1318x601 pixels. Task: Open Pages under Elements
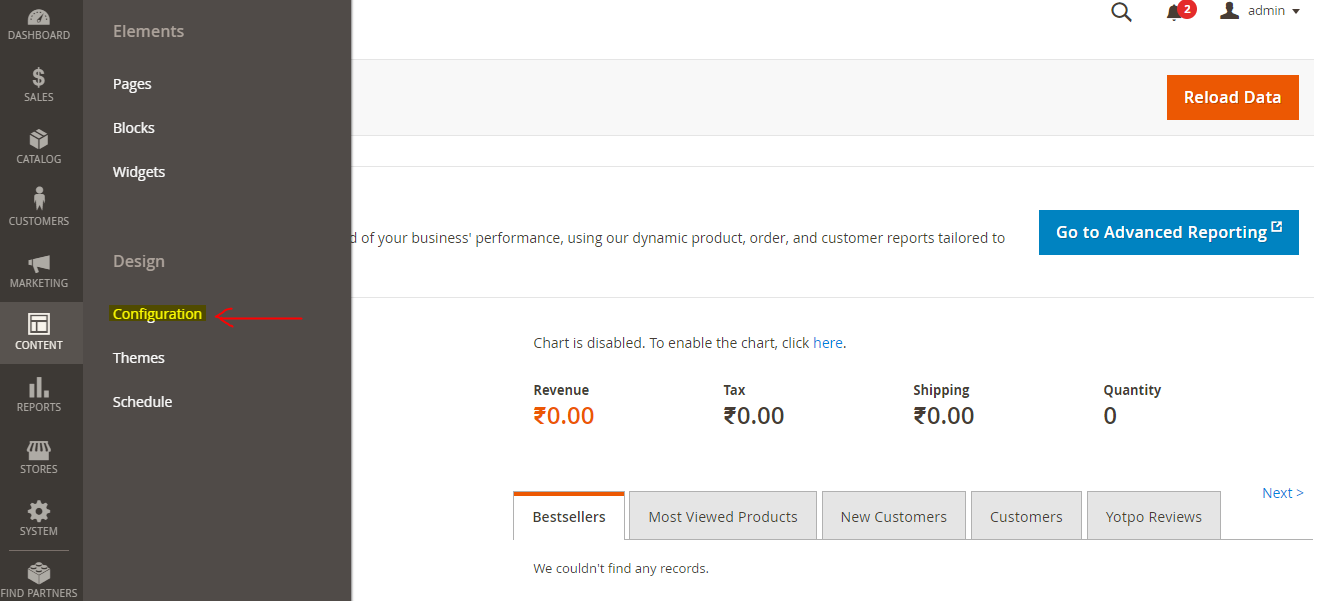point(132,84)
